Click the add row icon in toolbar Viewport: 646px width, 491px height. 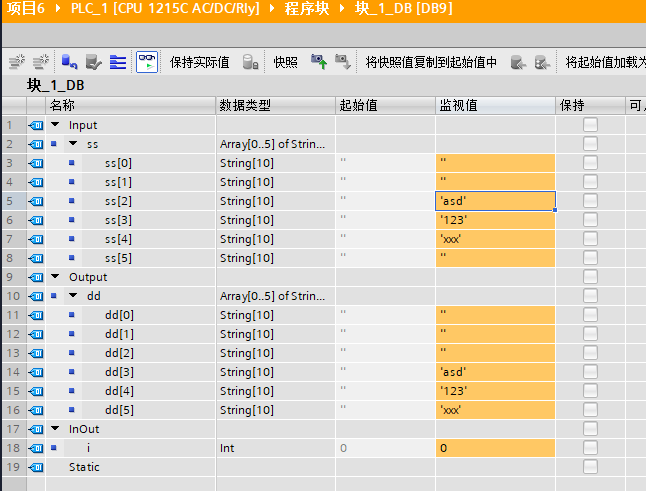pyautogui.click(x=41, y=62)
